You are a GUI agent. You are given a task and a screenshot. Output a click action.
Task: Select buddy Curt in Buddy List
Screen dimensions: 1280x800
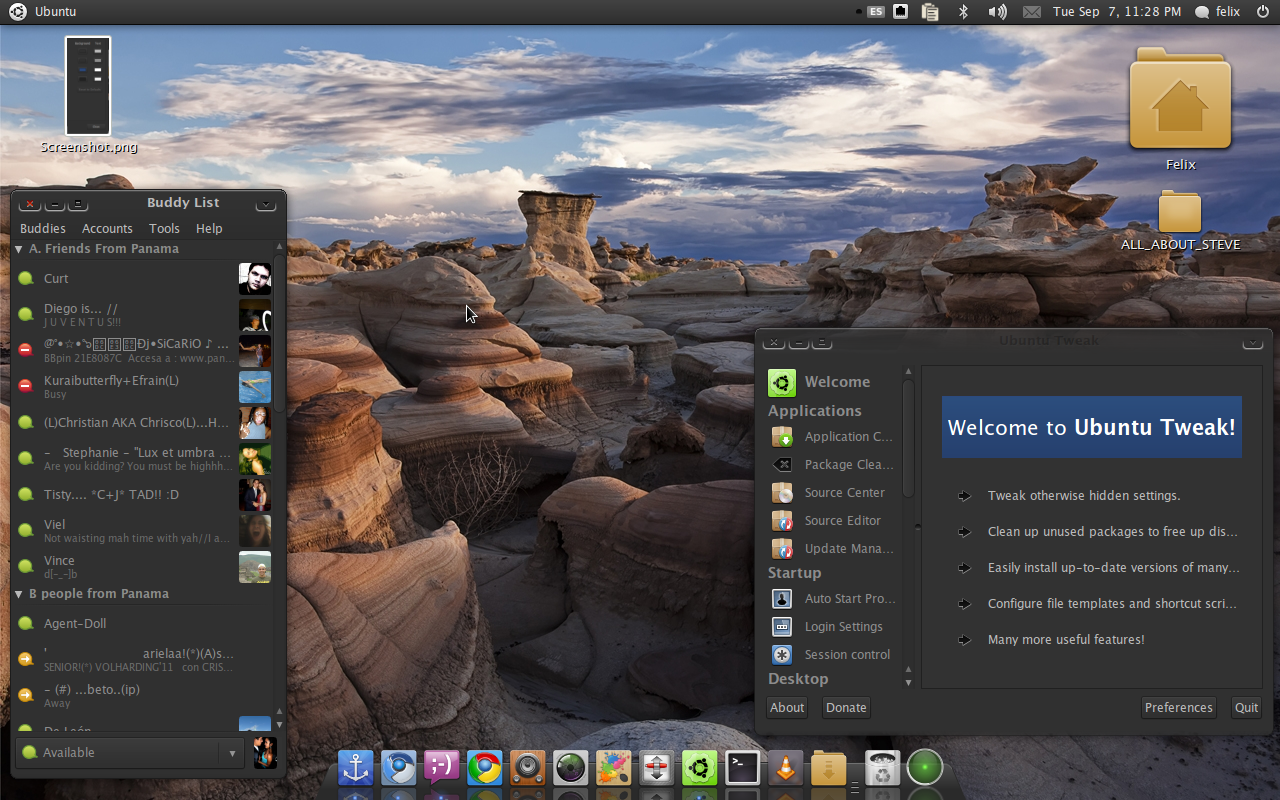click(143, 279)
